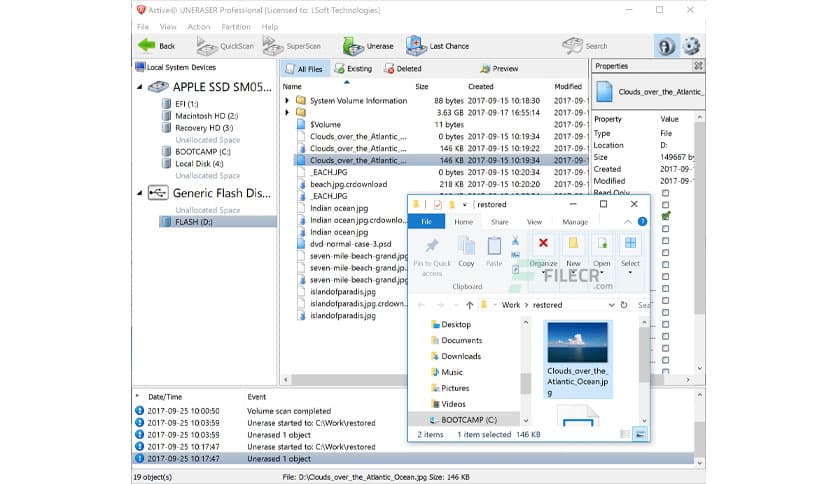Open settings via the gear icon
This screenshot has height=484, width=836.
pyautogui.click(x=692, y=46)
